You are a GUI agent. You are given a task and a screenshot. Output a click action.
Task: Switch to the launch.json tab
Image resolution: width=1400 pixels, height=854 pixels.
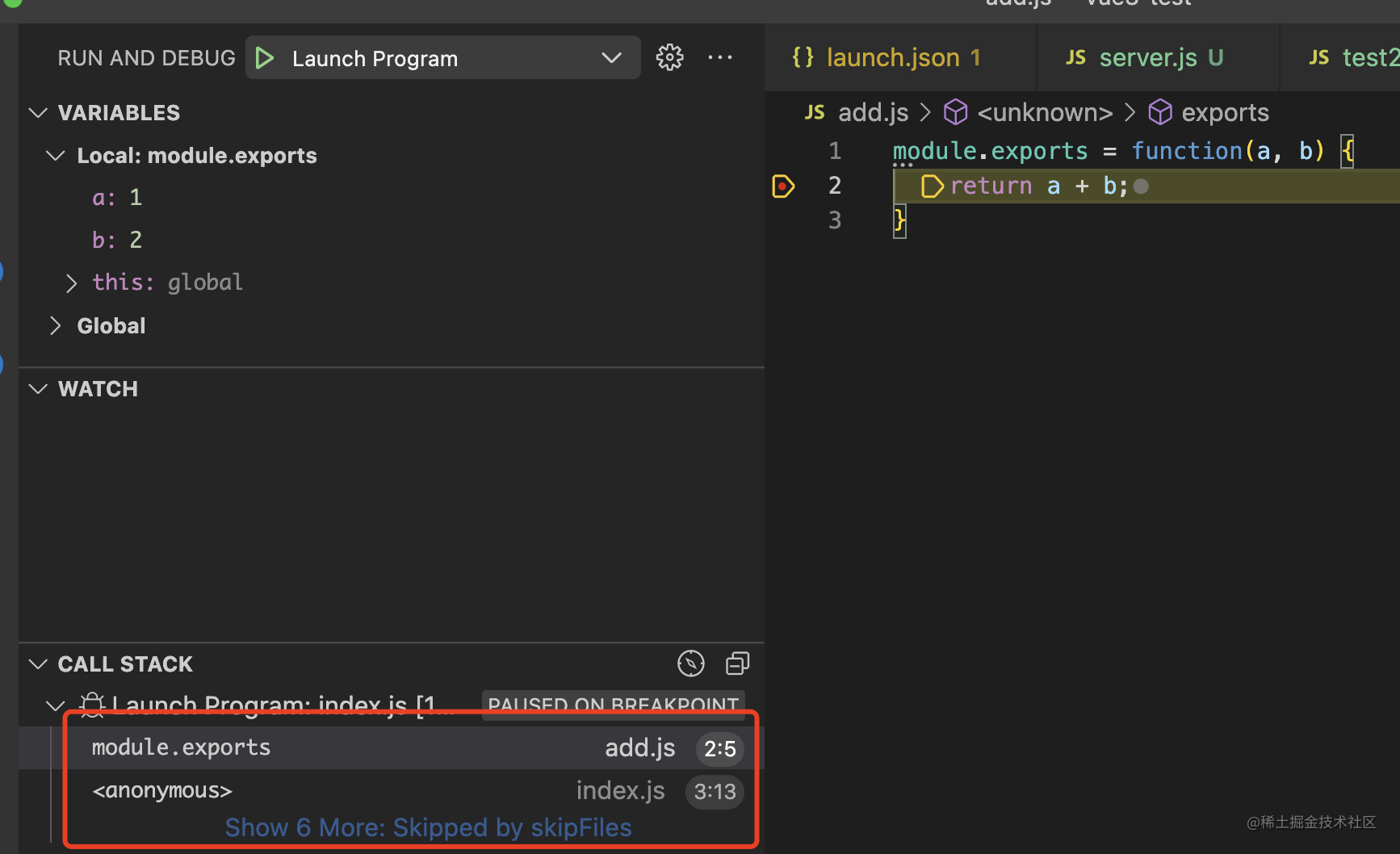[x=887, y=57]
